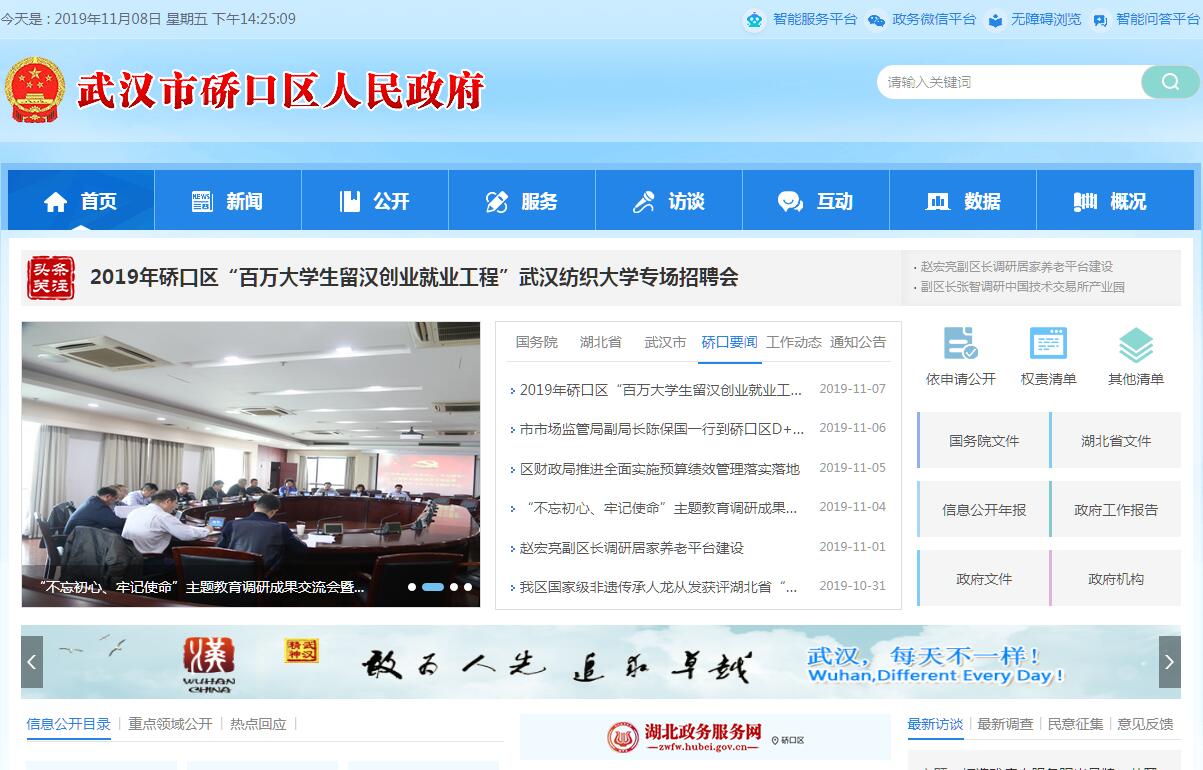Switch to third carousel slide dot
Viewport: 1203px width, 770px height.
pos(454,587)
